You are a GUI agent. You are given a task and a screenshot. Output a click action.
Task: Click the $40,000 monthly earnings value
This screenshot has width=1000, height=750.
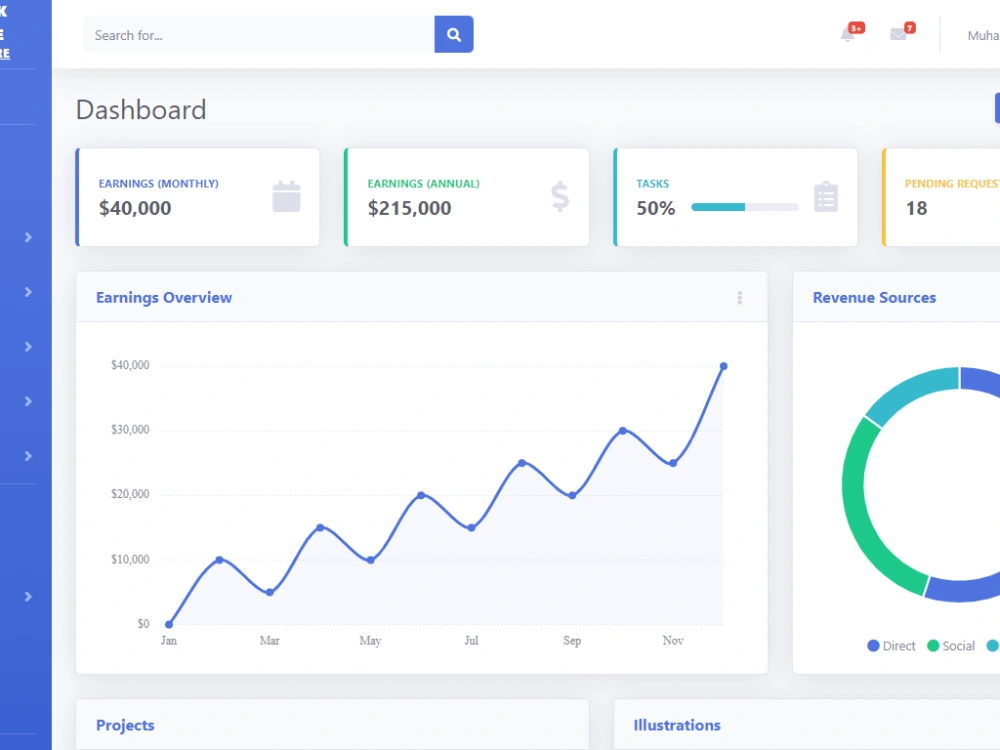pyautogui.click(x=135, y=208)
